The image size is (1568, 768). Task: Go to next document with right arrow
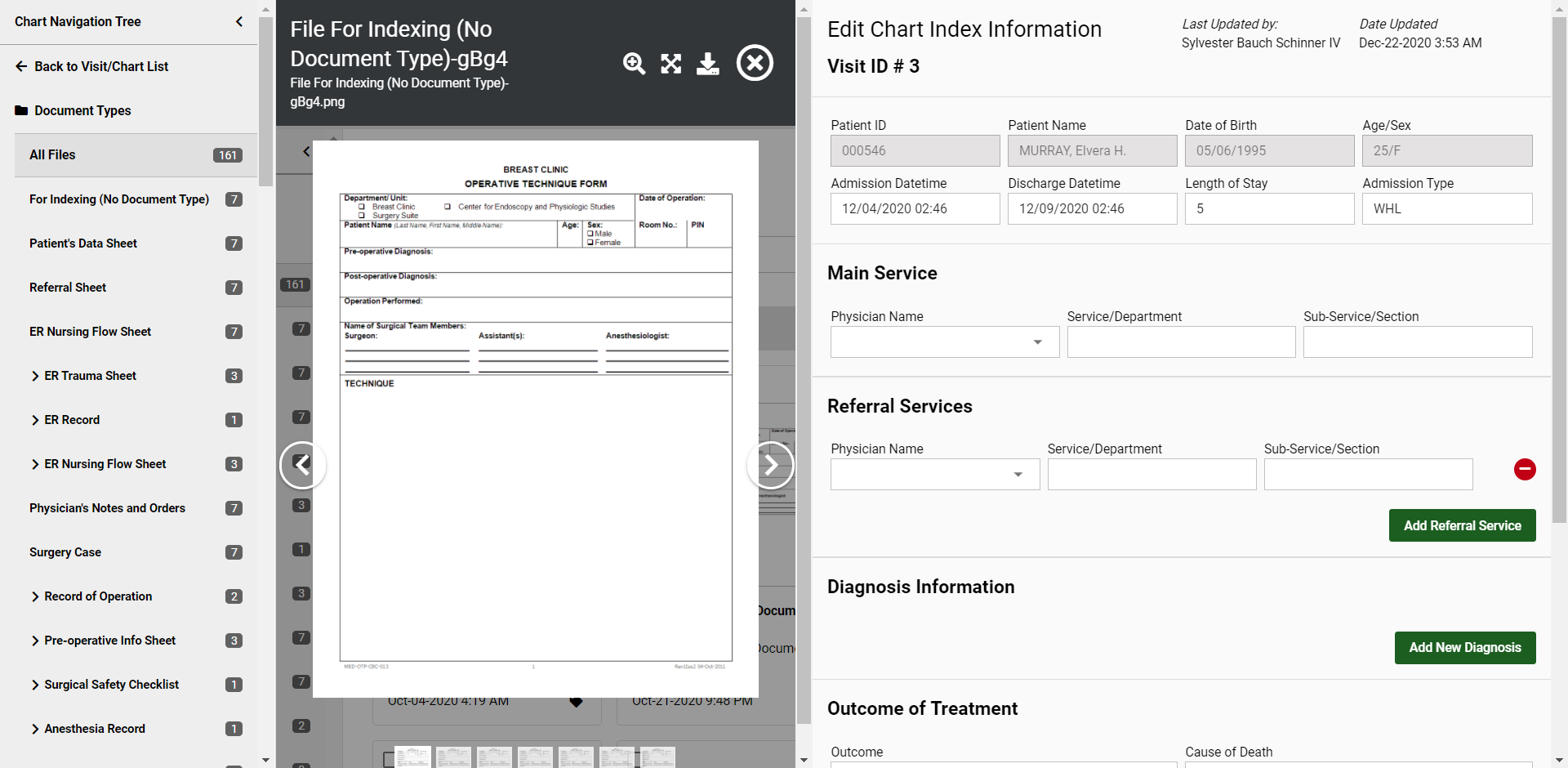770,465
